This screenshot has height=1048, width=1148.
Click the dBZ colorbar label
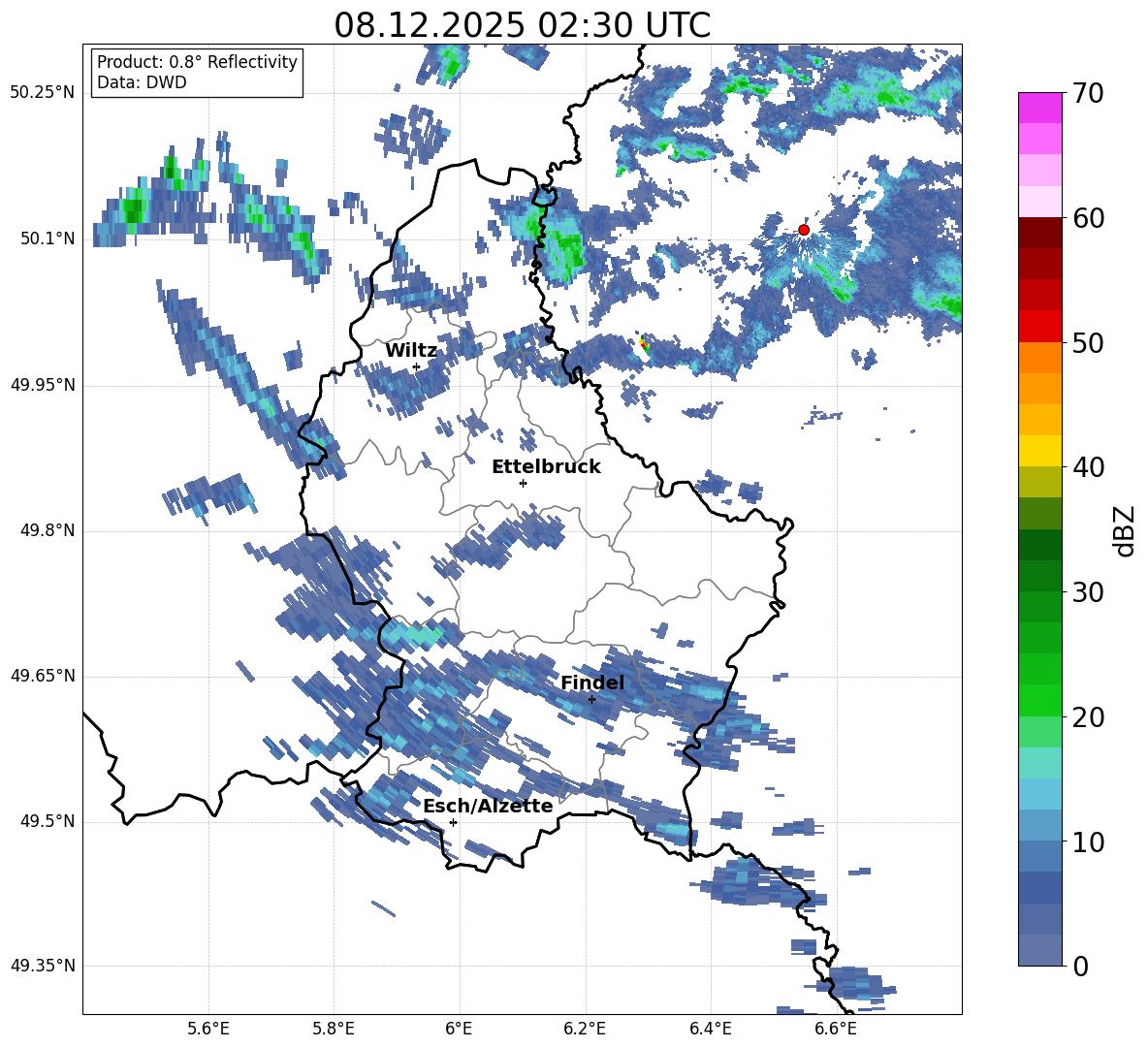1124,530
